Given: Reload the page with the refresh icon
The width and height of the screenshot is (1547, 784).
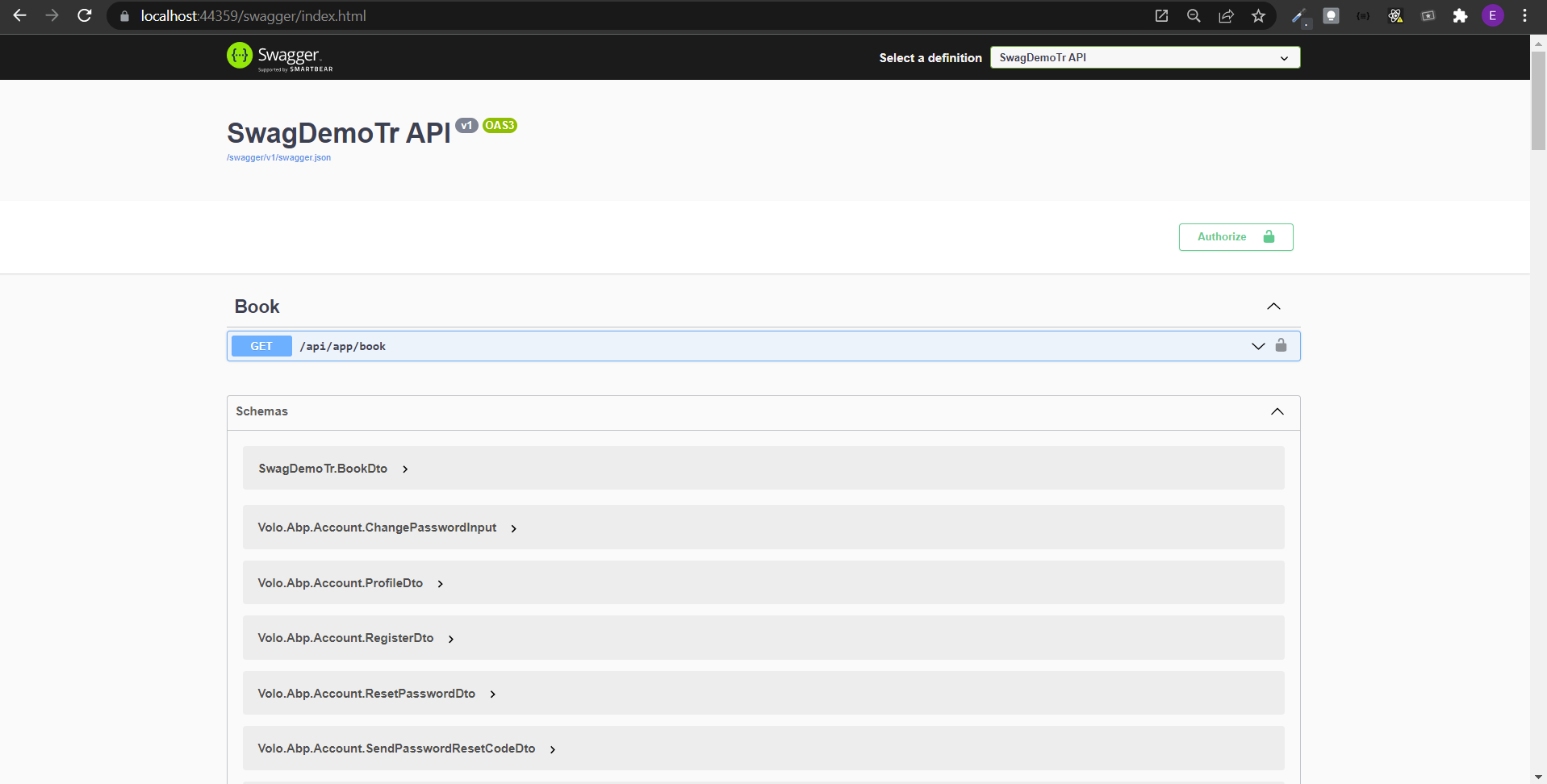Looking at the screenshot, I should click(84, 15).
